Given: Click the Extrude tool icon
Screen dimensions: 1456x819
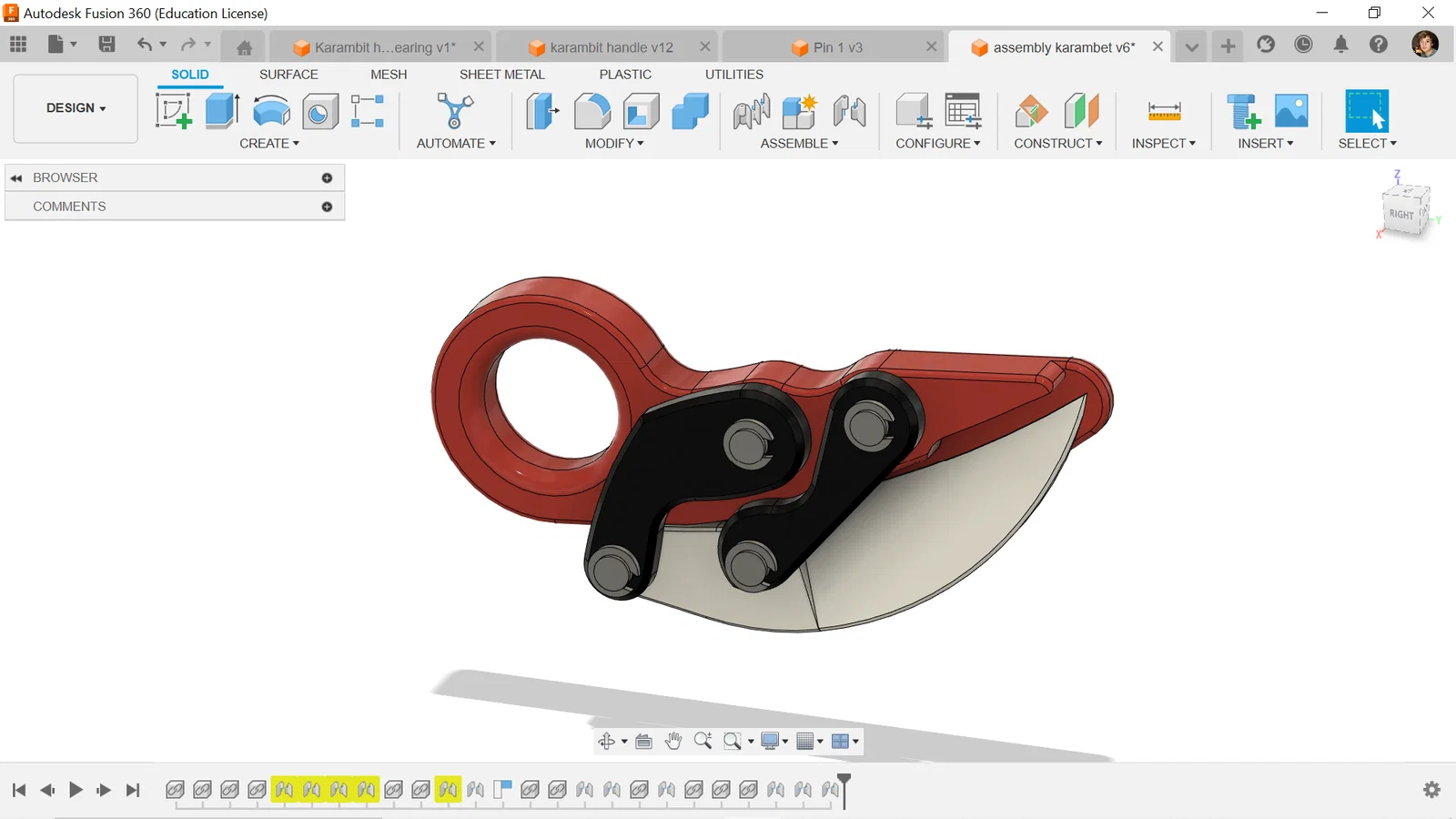Looking at the screenshot, I should [222, 111].
